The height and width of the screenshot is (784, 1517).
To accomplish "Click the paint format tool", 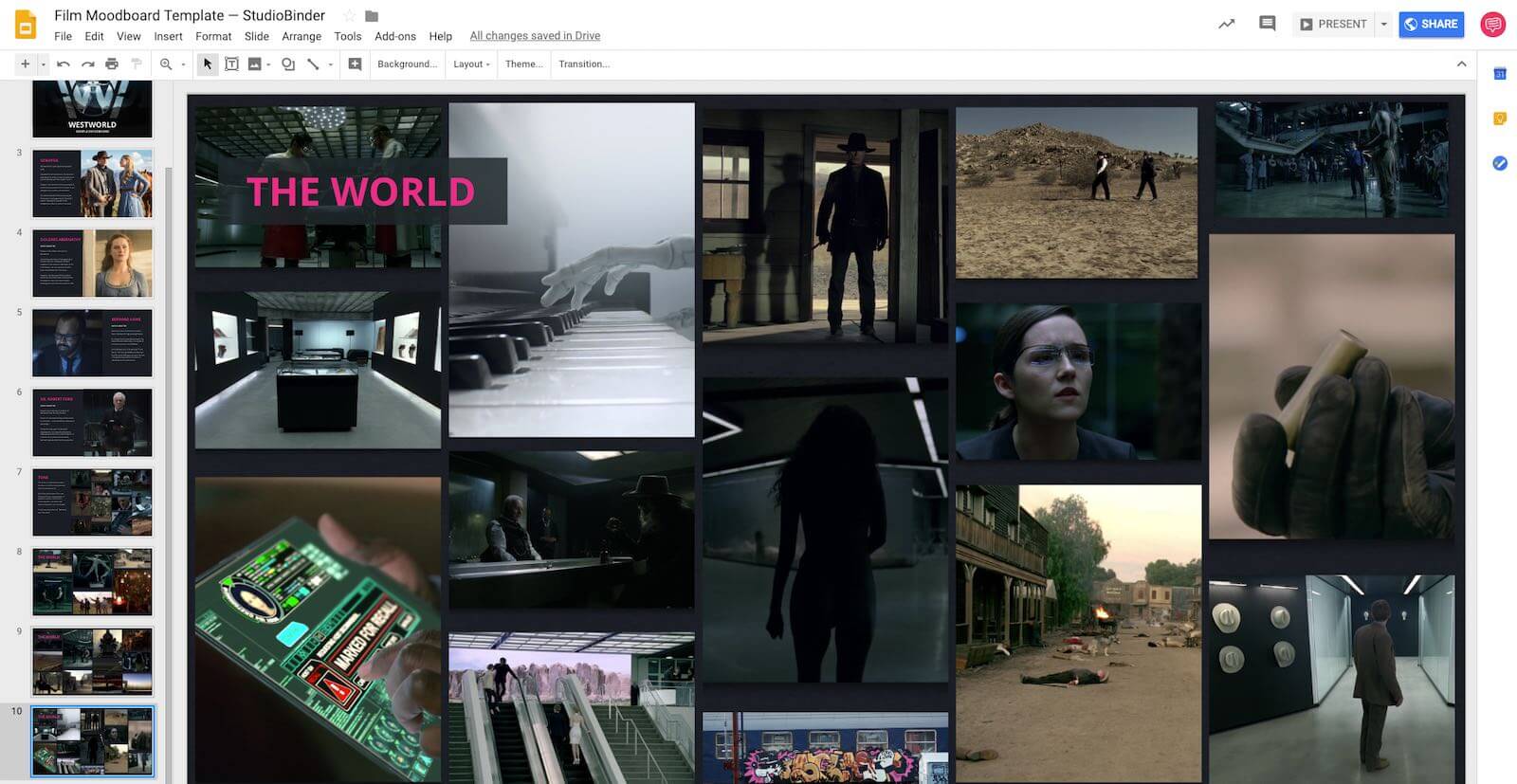I will click(x=137, y=64).
